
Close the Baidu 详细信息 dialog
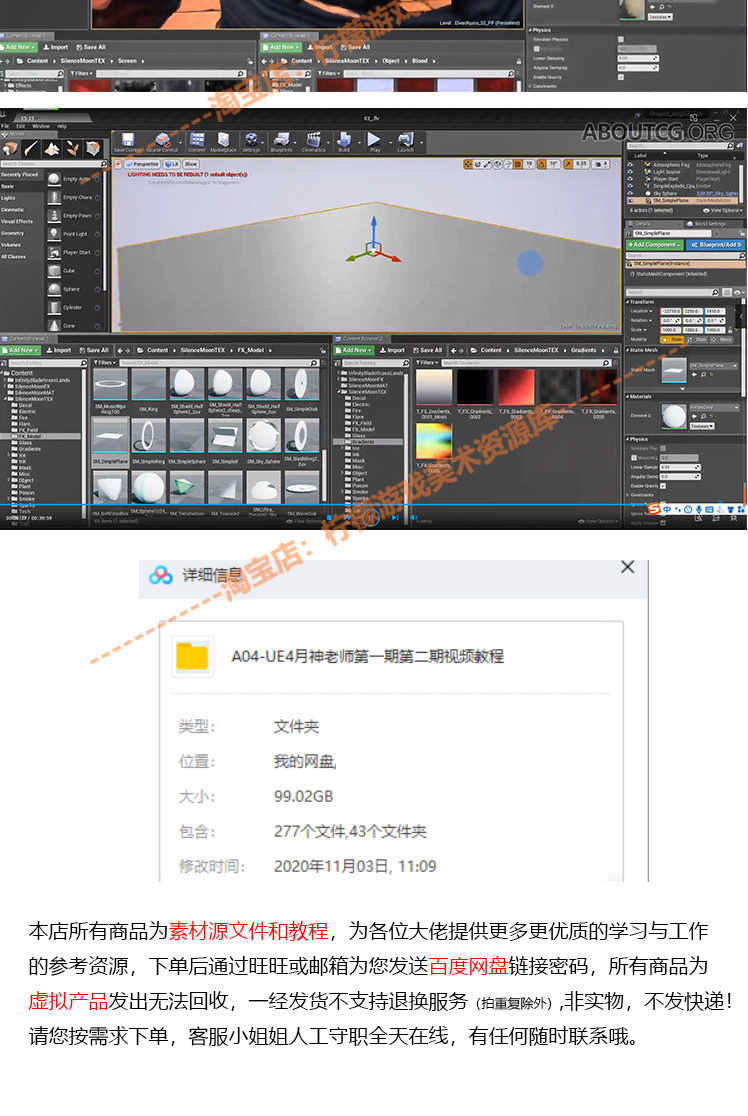coord(627,567)
